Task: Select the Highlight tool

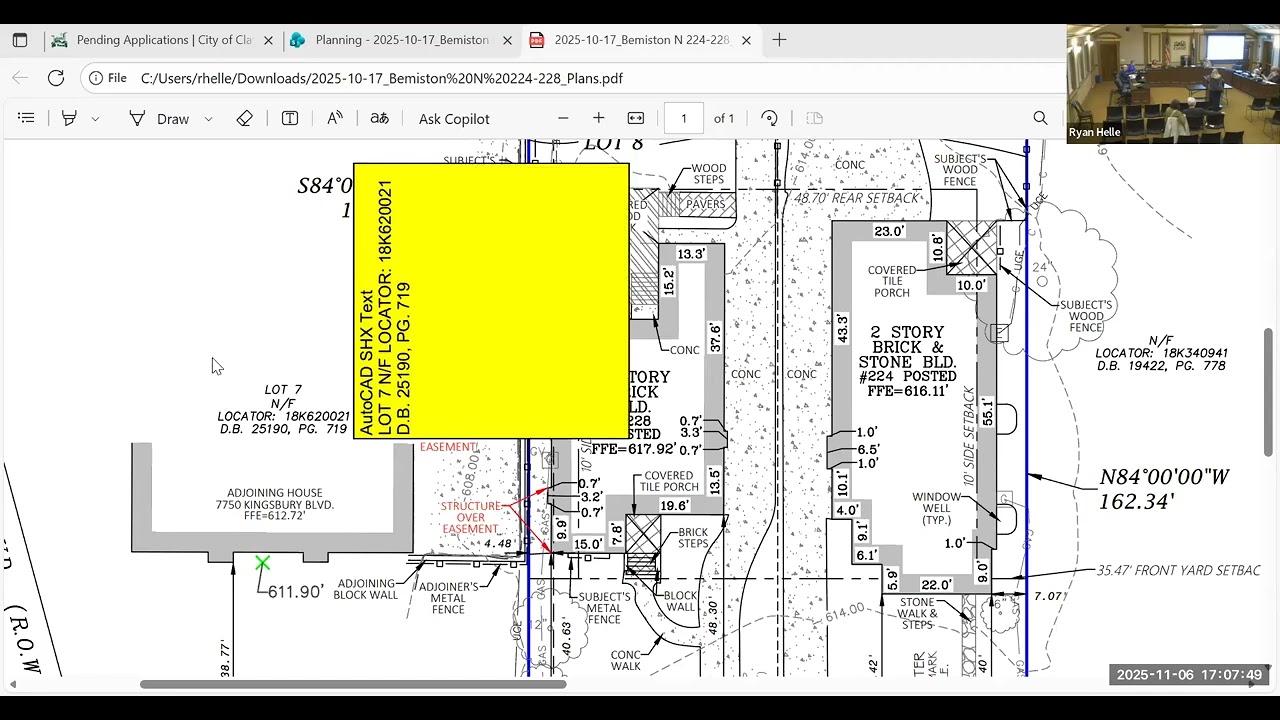Action: [x=69, y=118]
